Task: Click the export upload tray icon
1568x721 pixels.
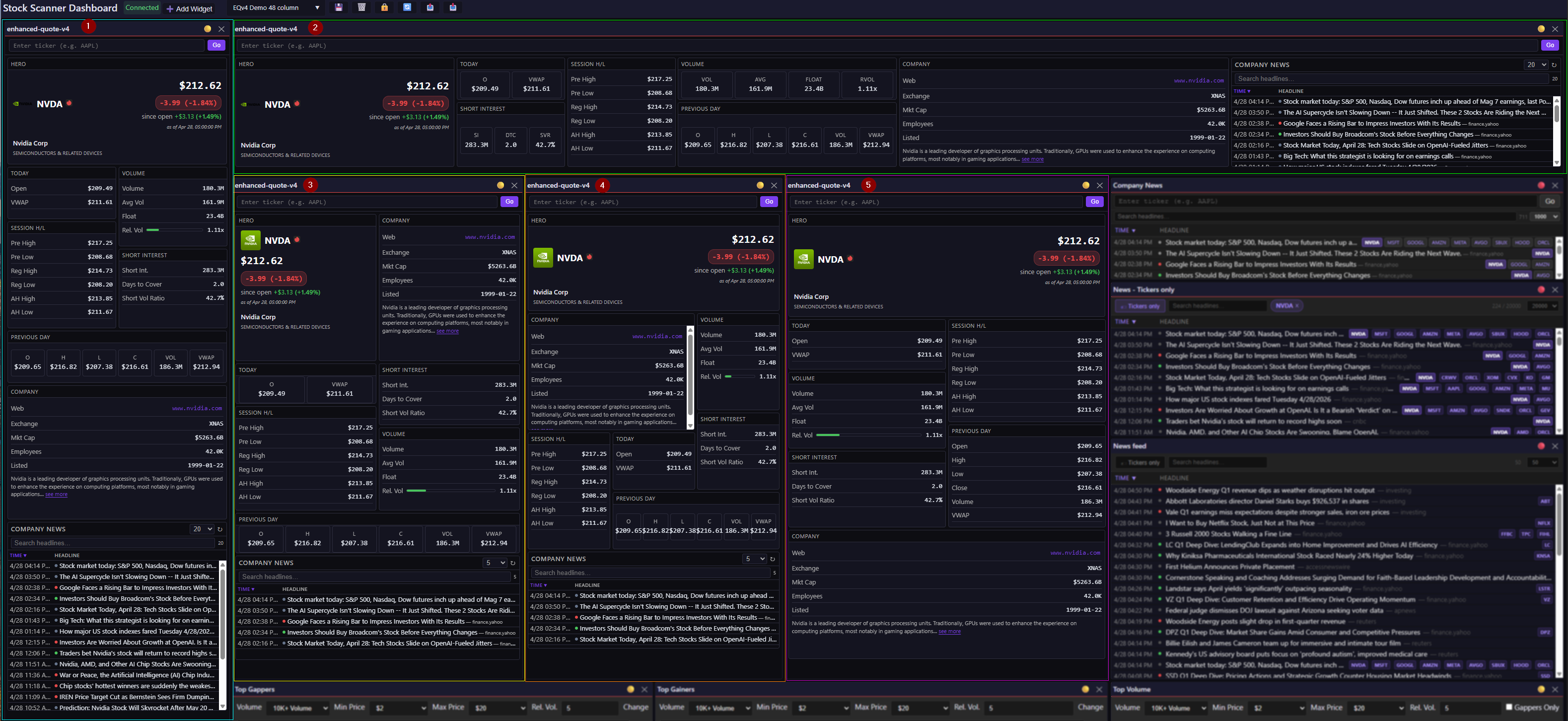Action: click(x=430, y=7)
